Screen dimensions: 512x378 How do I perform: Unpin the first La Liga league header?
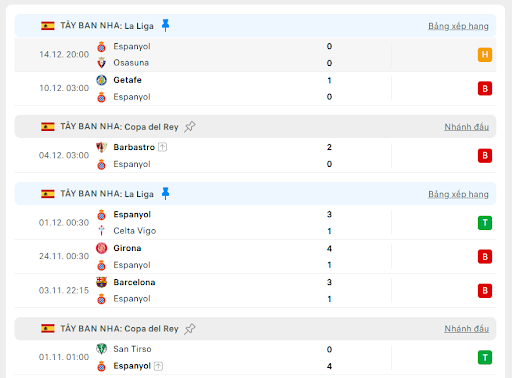click(x=165, y=26)
